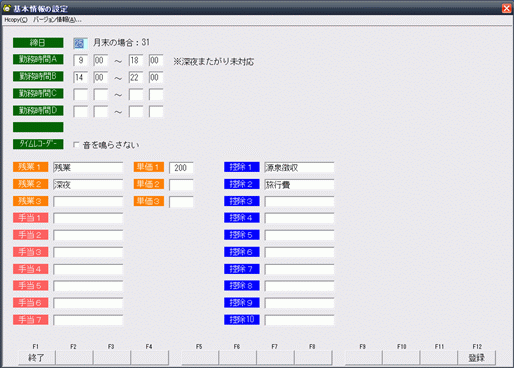Click the empty F5 function button
Viewport: 514px width, 368px height.
200,358
